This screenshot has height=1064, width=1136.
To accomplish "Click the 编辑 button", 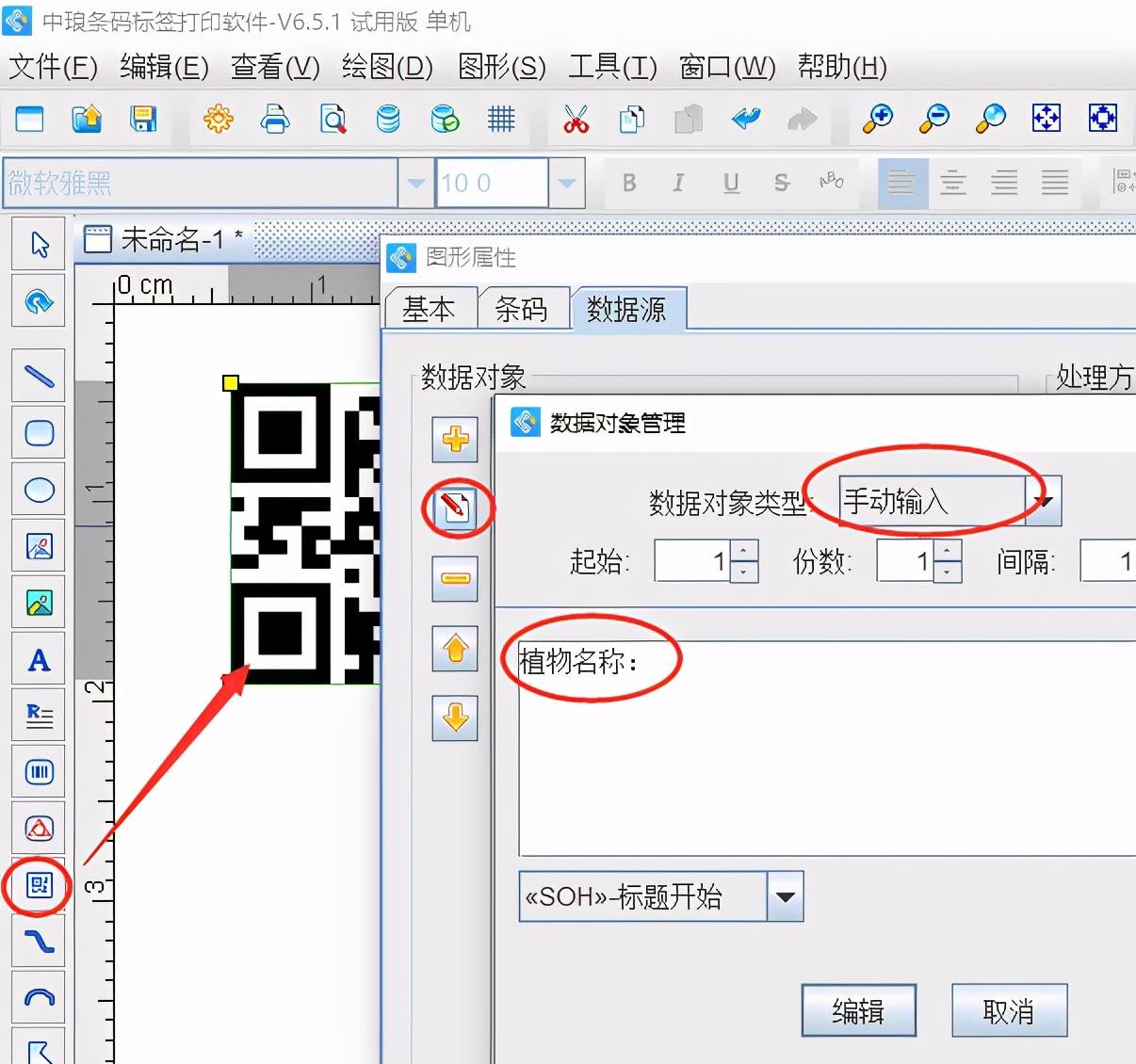I will (x=858, y=1011).
